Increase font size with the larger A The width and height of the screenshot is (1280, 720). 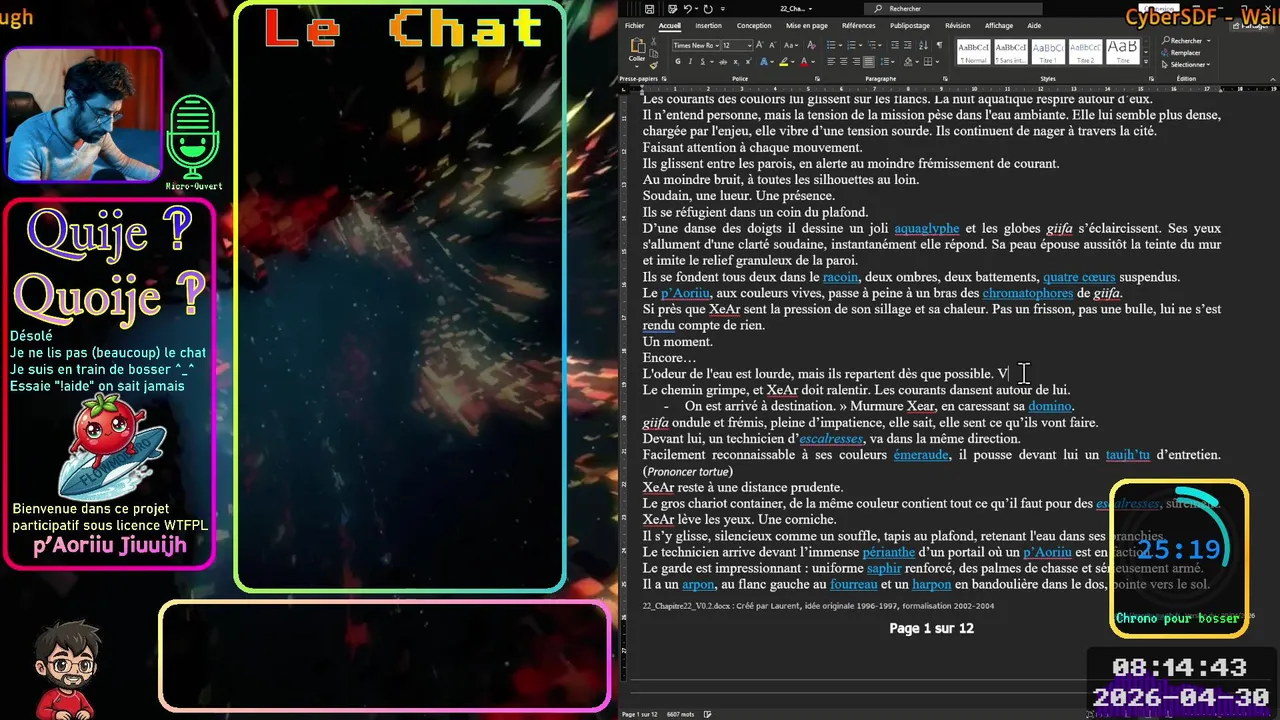tap(760, 45)
